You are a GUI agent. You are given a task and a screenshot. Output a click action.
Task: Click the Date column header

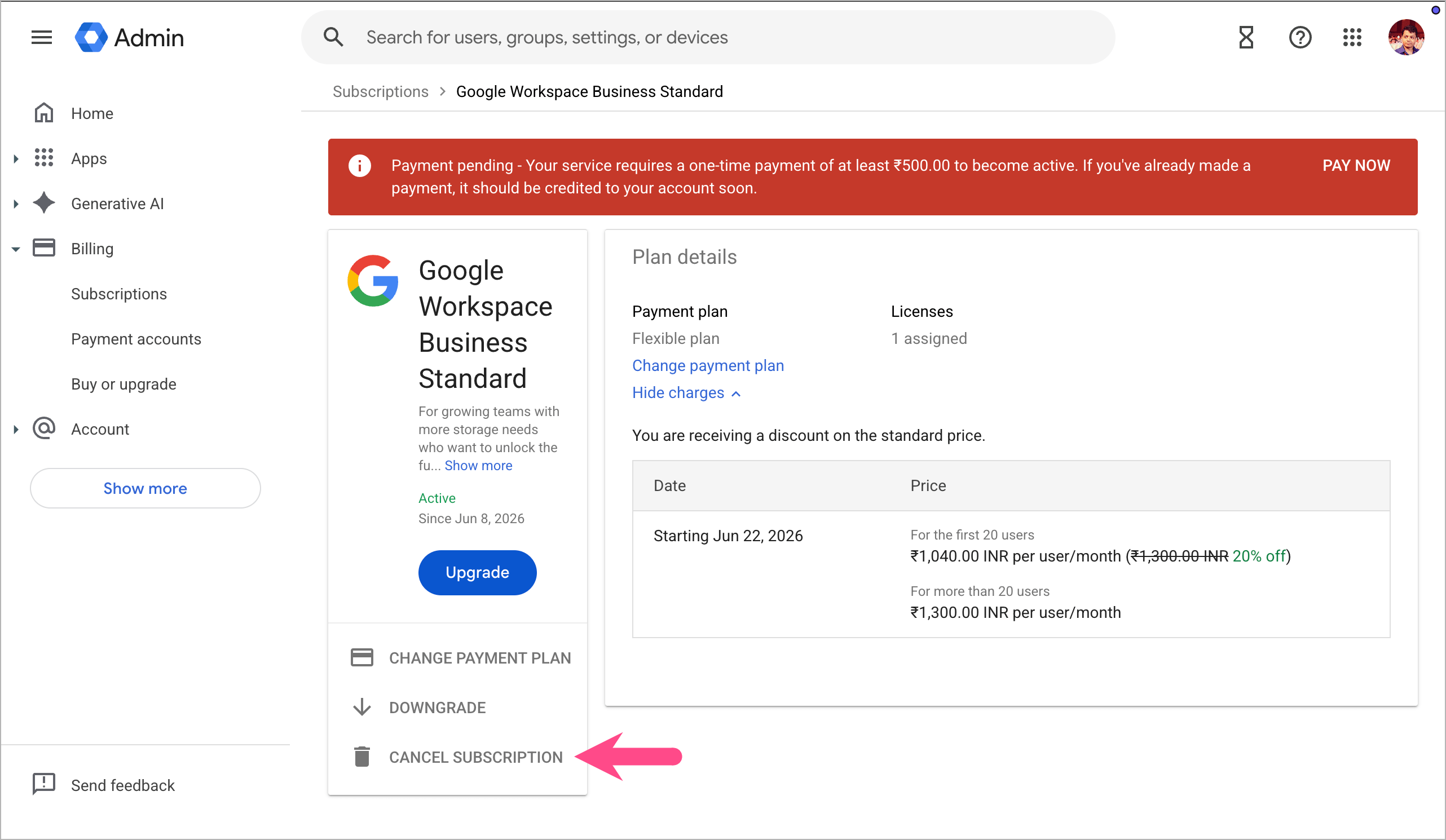click(669, 485)
